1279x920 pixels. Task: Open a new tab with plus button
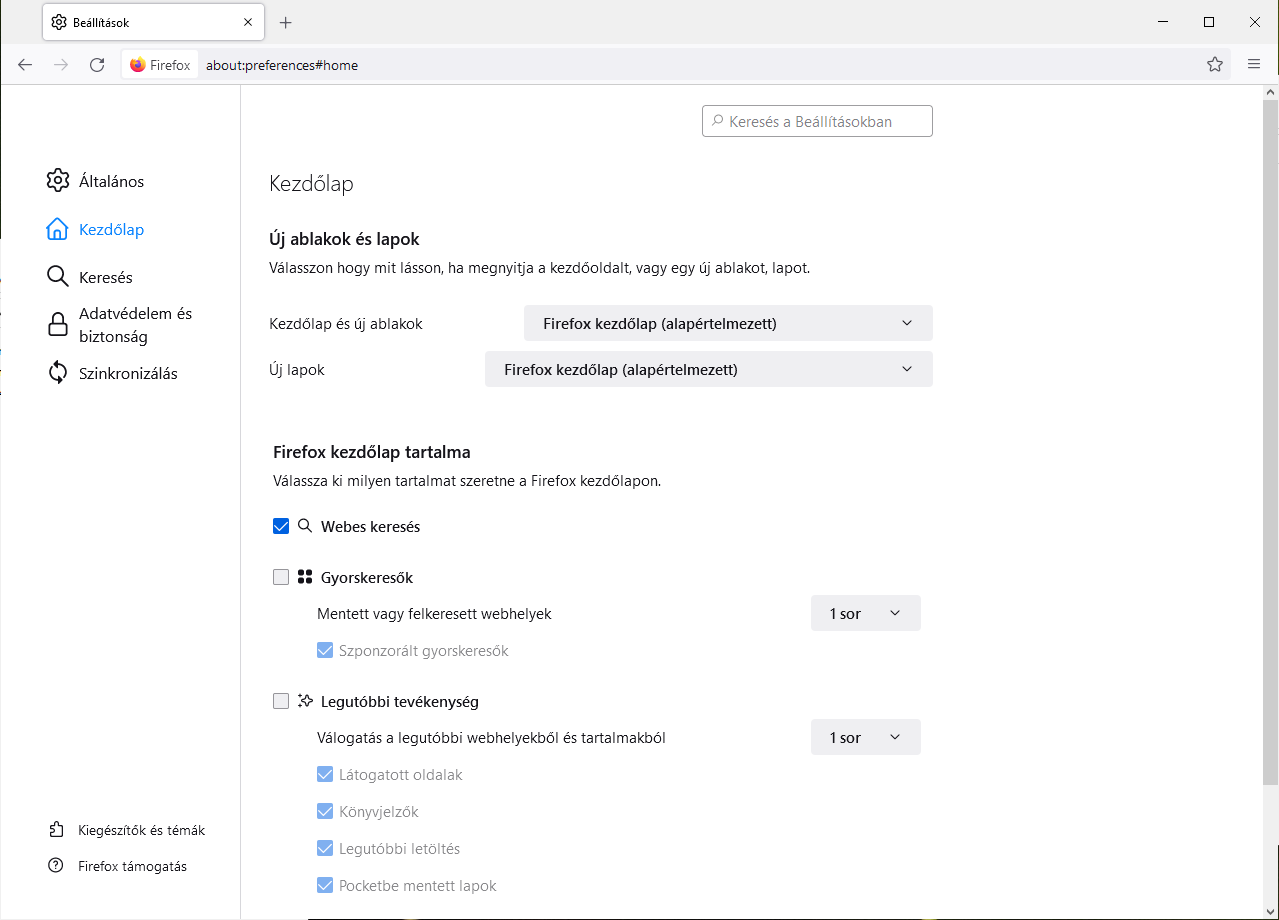[286, 22]
